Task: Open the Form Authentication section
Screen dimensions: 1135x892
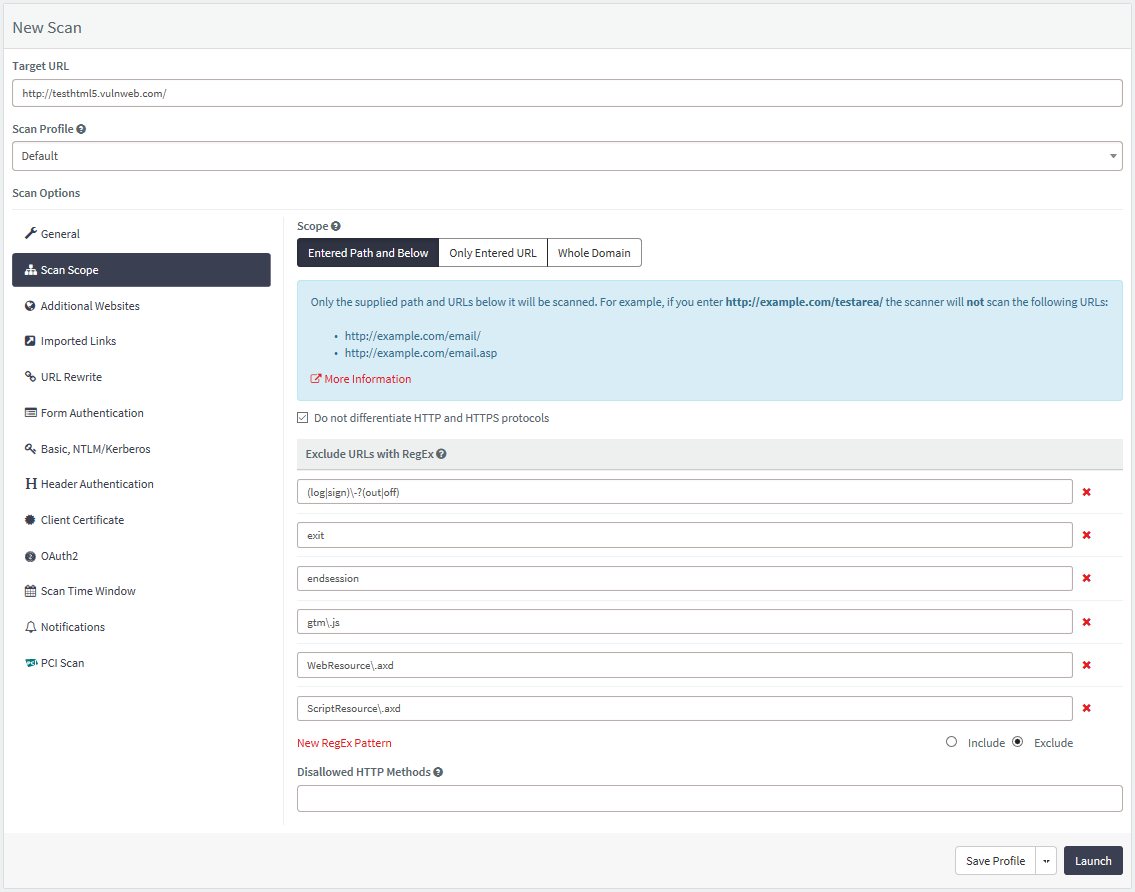Action: [x=92, y=413]
